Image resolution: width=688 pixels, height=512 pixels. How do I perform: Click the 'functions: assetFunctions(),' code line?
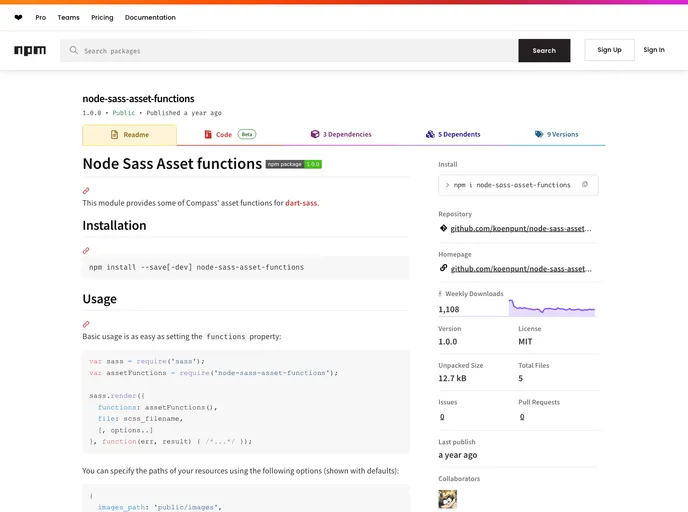click(x=158, y=407)
